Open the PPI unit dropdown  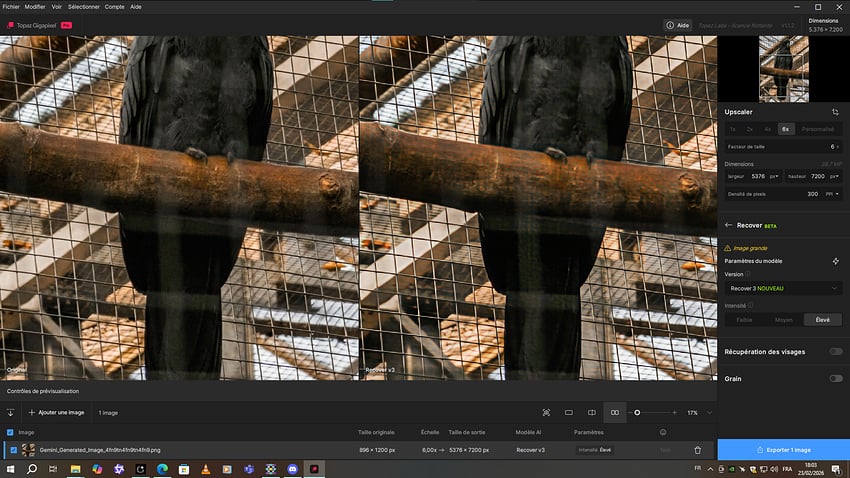click(x=833, y=194)
